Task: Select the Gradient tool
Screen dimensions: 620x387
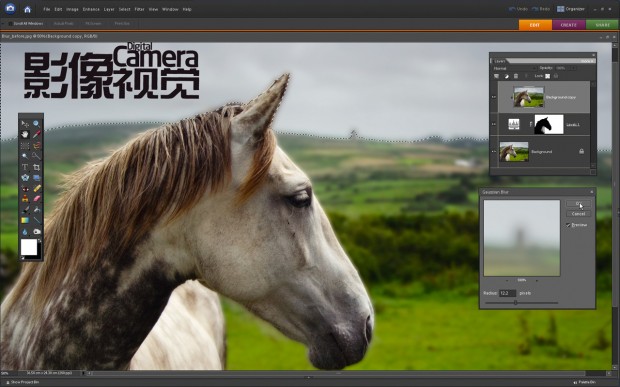Action: 25,220
